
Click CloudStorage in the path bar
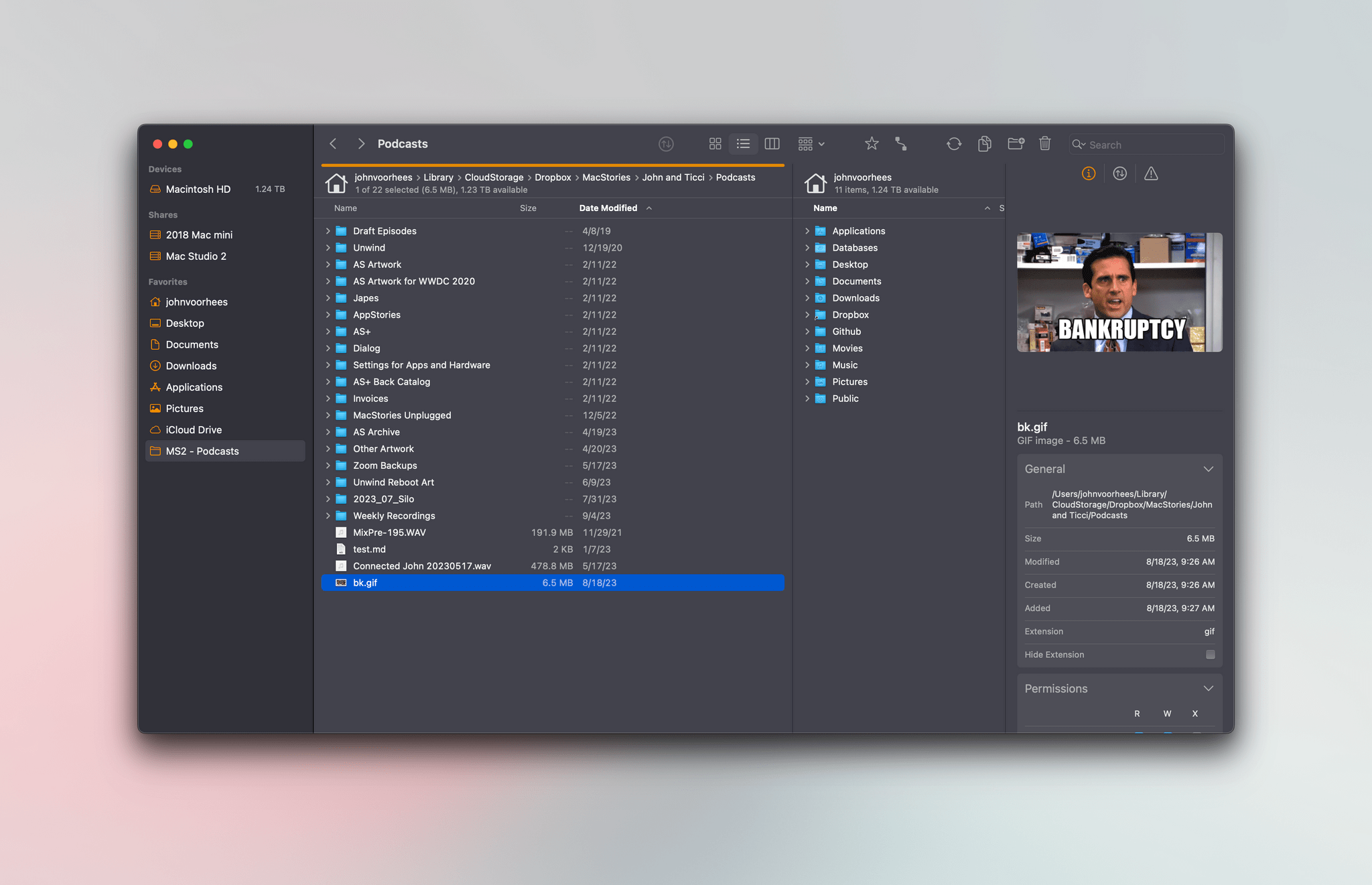[x=494, y=178]
